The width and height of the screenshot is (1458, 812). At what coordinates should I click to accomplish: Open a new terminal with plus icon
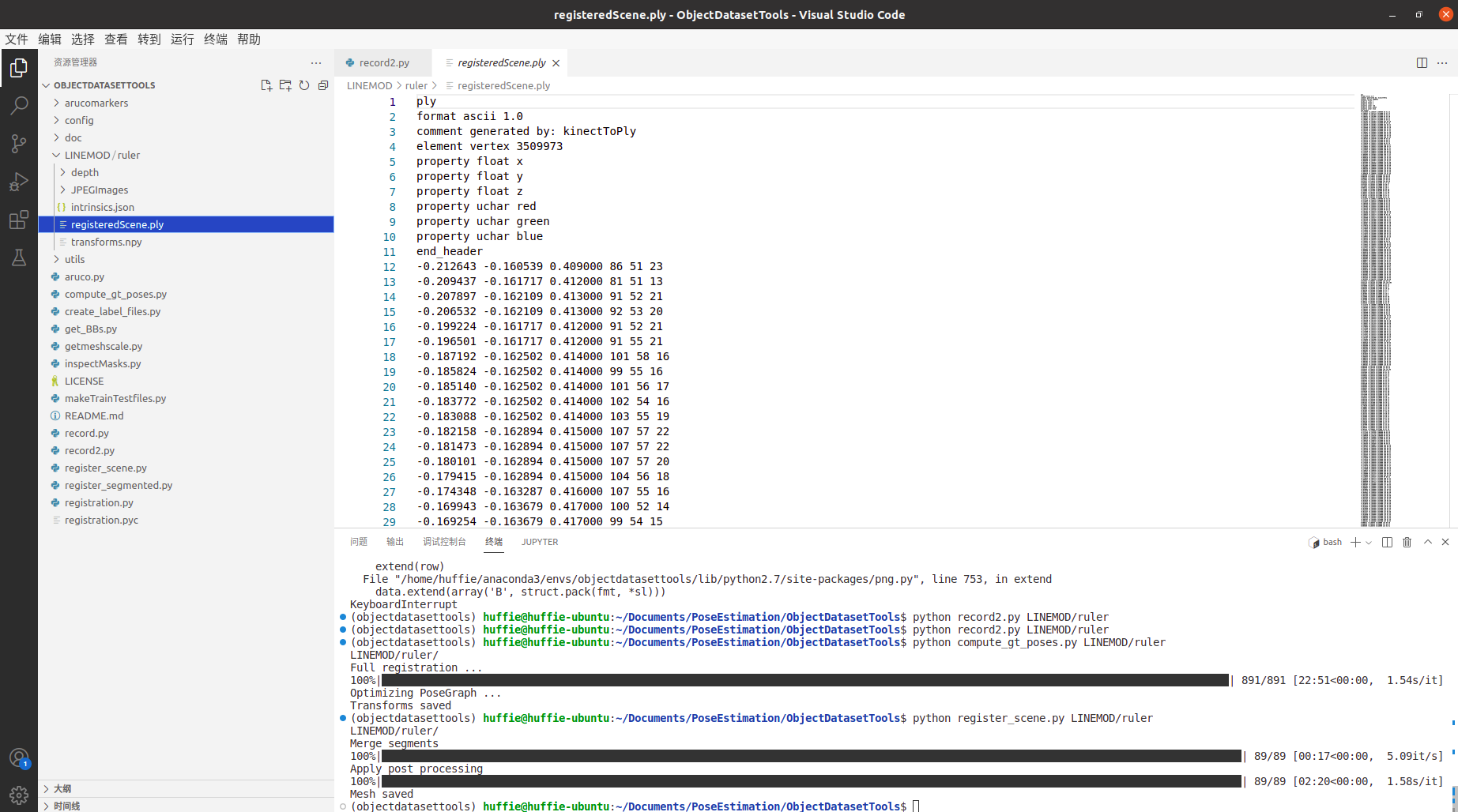[x=1354, y=542]
